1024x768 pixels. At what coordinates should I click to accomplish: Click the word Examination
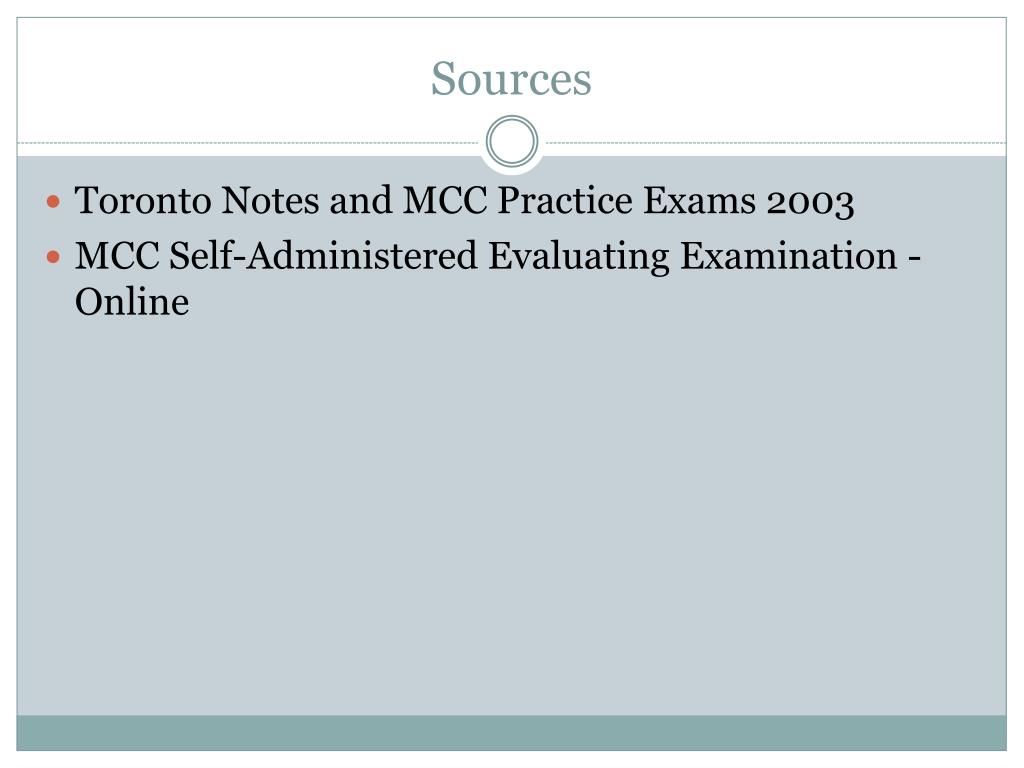[x=789, y=257]
